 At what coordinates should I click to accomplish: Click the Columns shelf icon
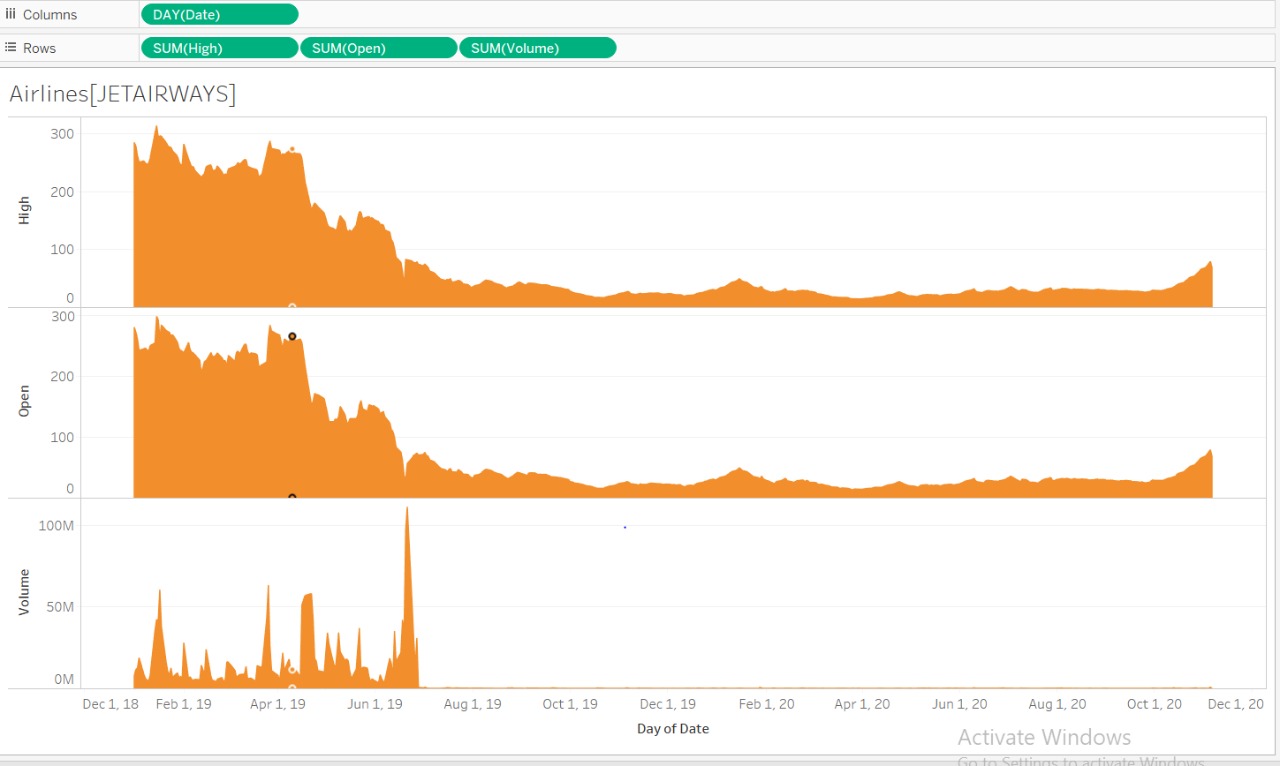tap(11, 14)
